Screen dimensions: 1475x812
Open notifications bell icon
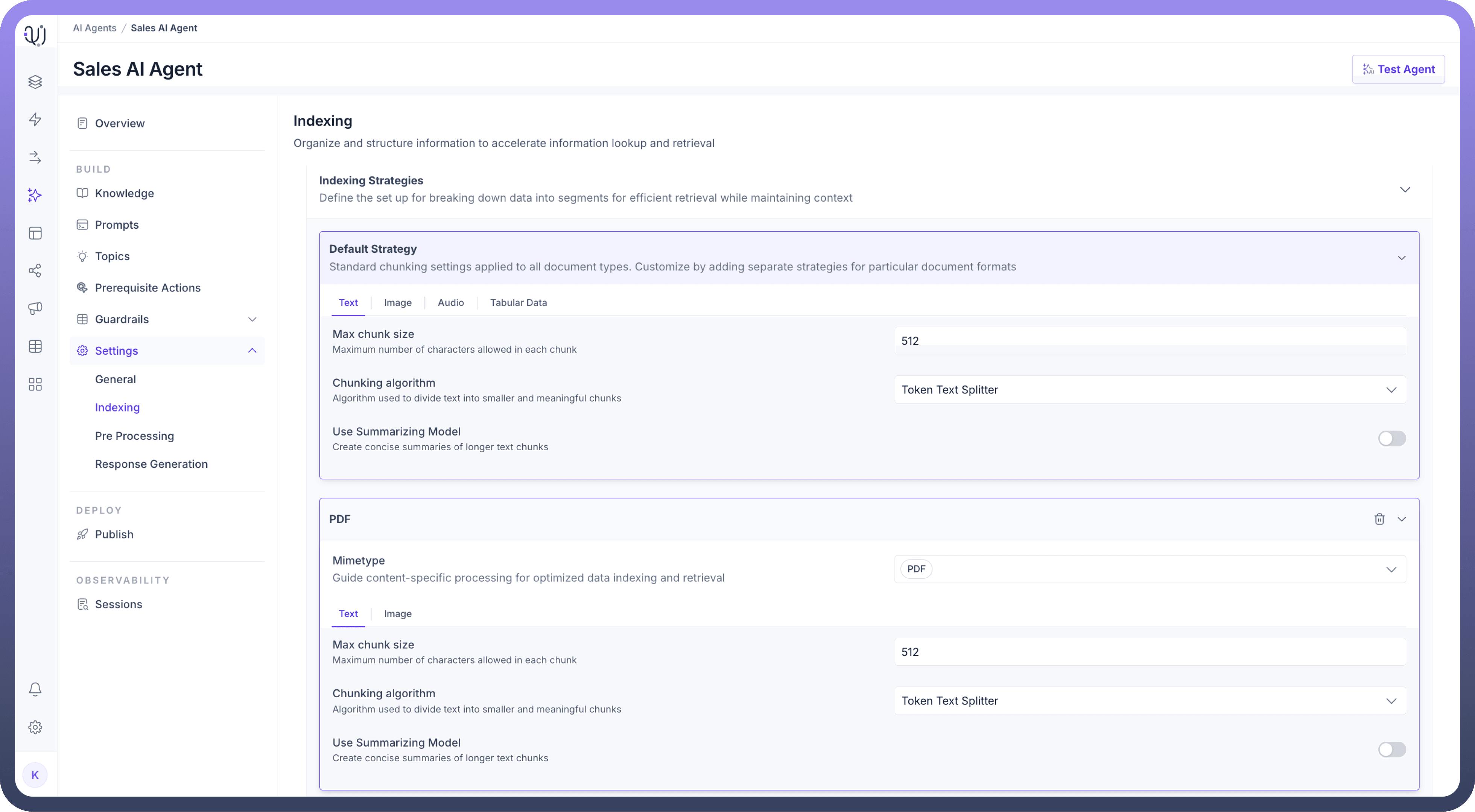(x=35, y=689)
